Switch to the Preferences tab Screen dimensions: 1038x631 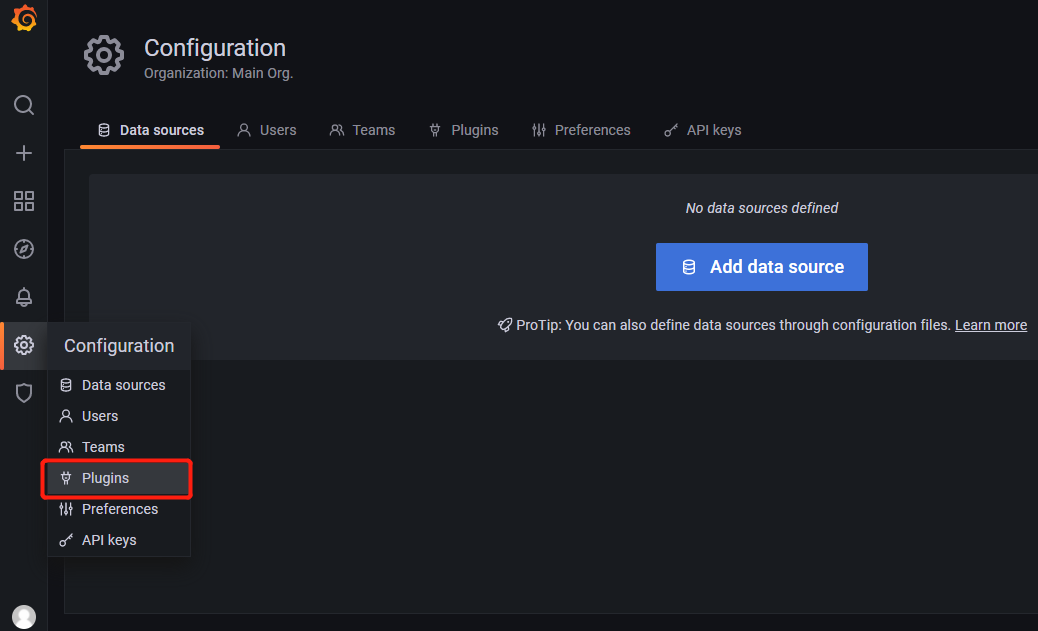coord(581,130)
